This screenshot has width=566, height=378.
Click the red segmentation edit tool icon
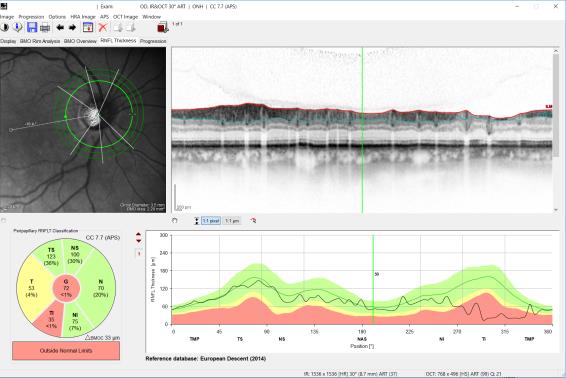(x=253, y=221)
